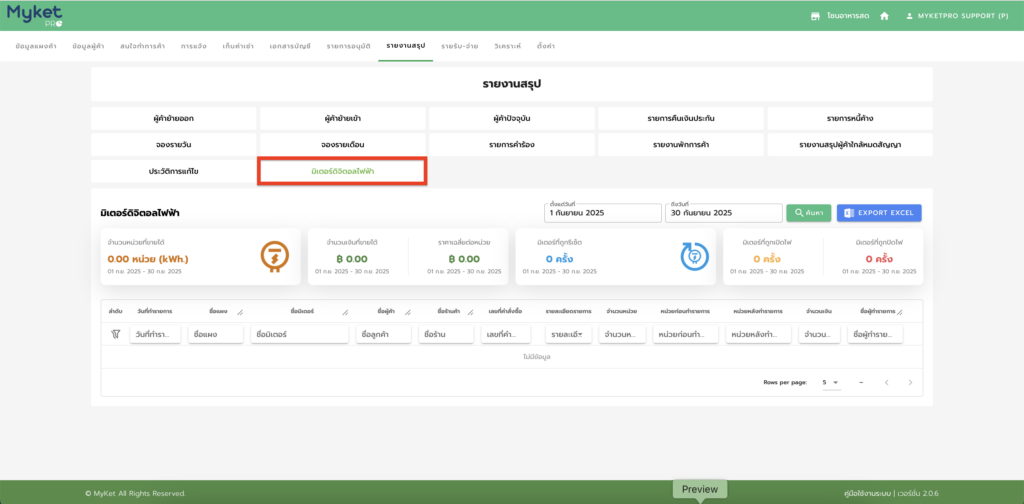Click the ชื่อแผง filter input

coord(216,334)
